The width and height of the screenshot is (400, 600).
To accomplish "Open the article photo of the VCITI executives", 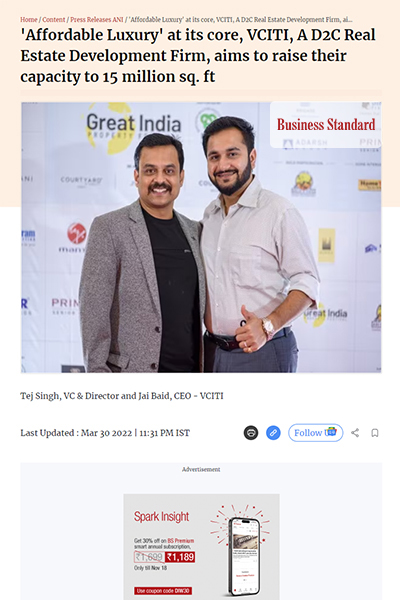I will click(x=201, y=237).
